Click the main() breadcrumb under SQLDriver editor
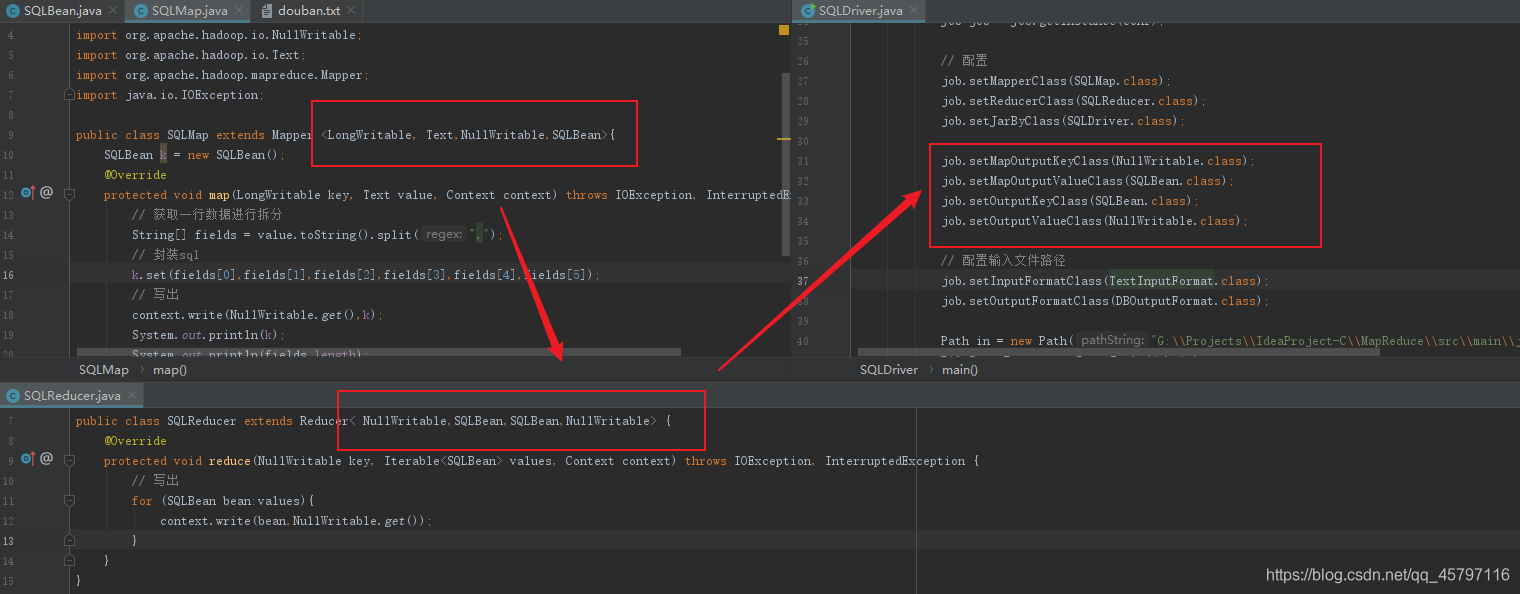Image resolution: width=1520 pixels, height=594 pixels. [958, 369]
